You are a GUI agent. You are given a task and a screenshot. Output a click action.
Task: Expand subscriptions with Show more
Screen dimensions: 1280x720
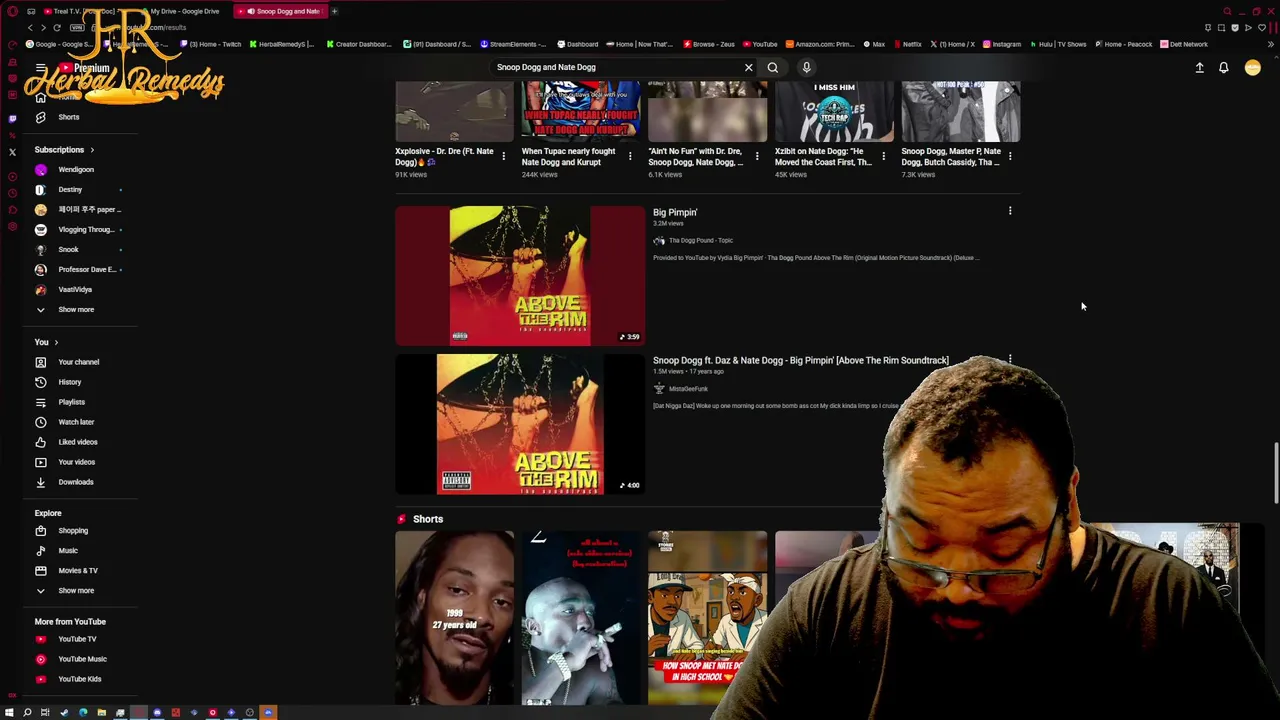point(76,310)
